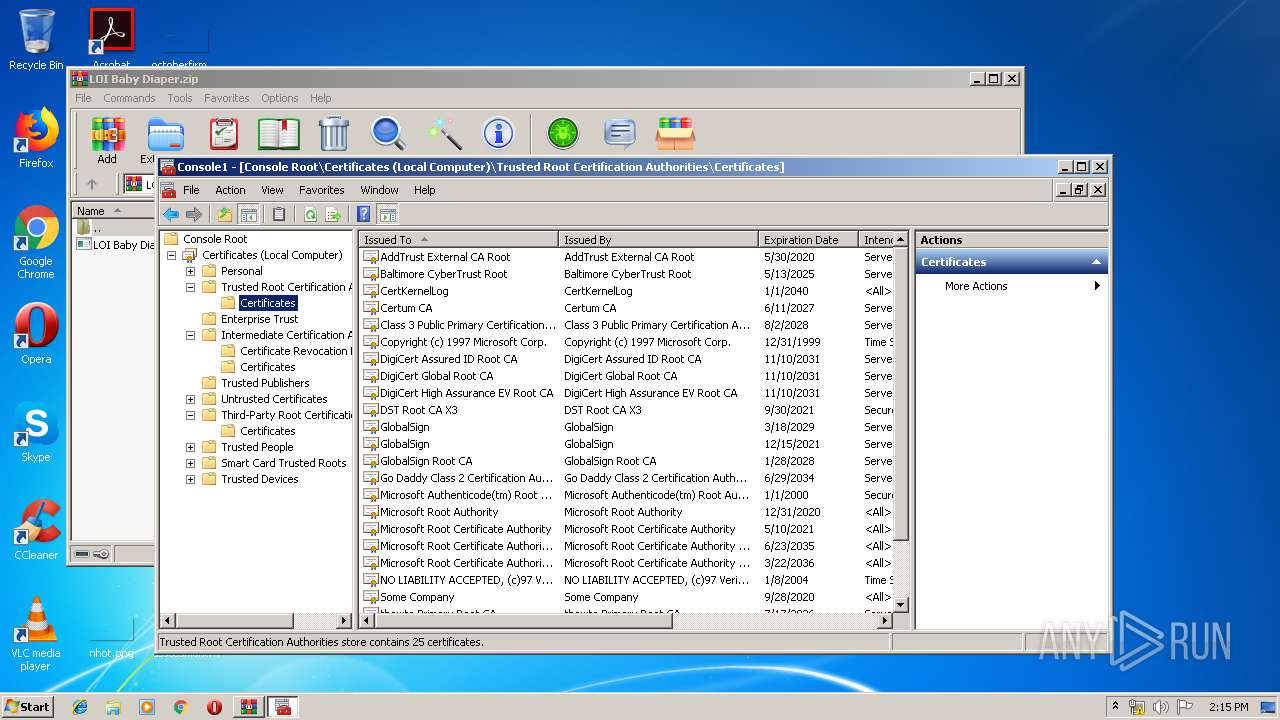The width and height of the screenshot is (1280, 720).
Task: Open WinRAR Tools menu
Action: click(x=180, y=98)
